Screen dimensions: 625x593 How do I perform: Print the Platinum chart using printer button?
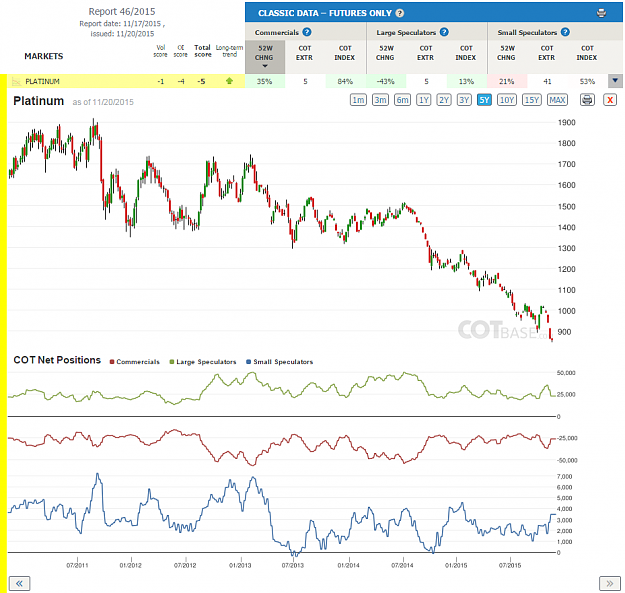[x=587, y=100]
